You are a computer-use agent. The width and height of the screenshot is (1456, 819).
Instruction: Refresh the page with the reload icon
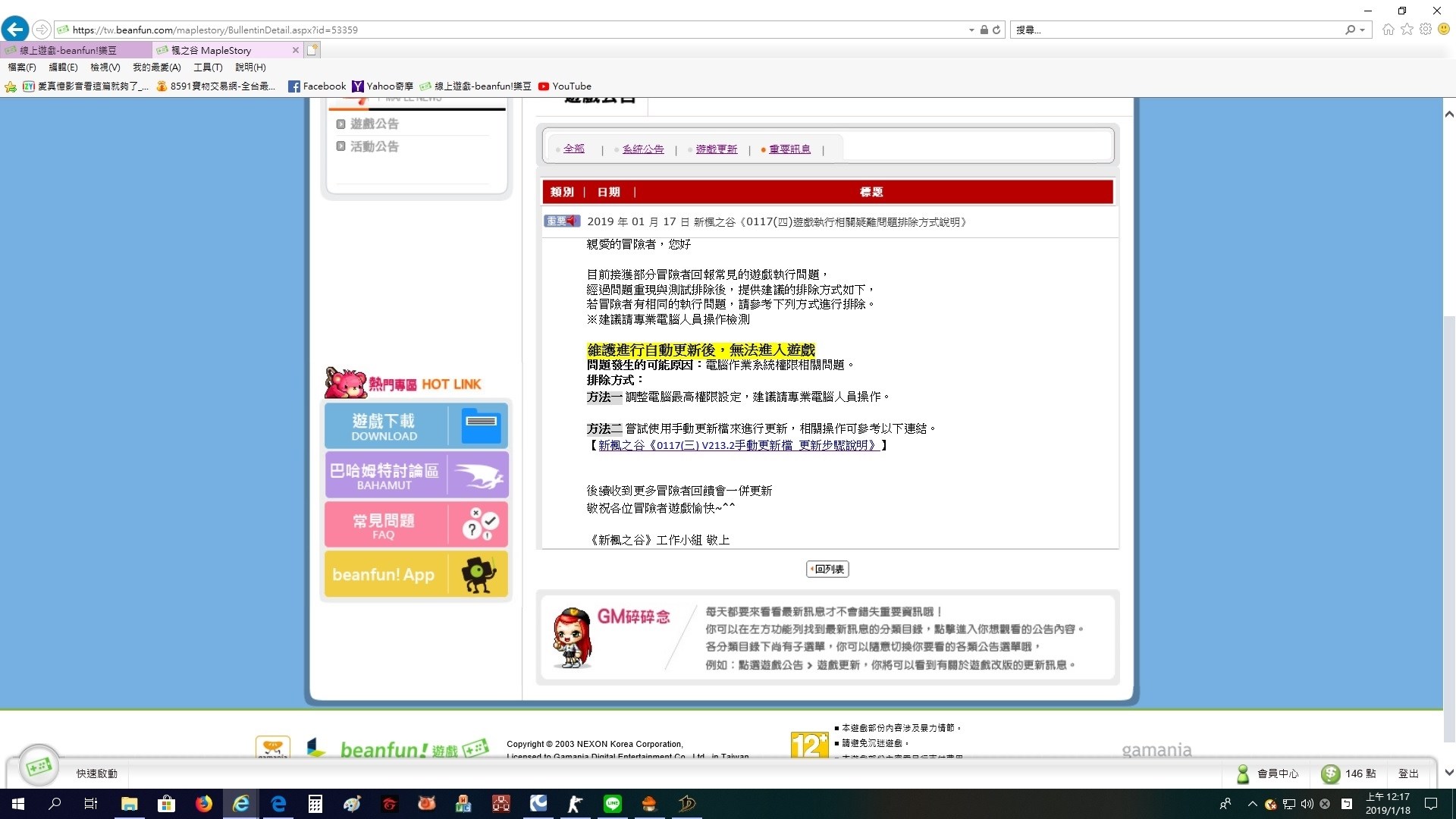click(996, 30)
